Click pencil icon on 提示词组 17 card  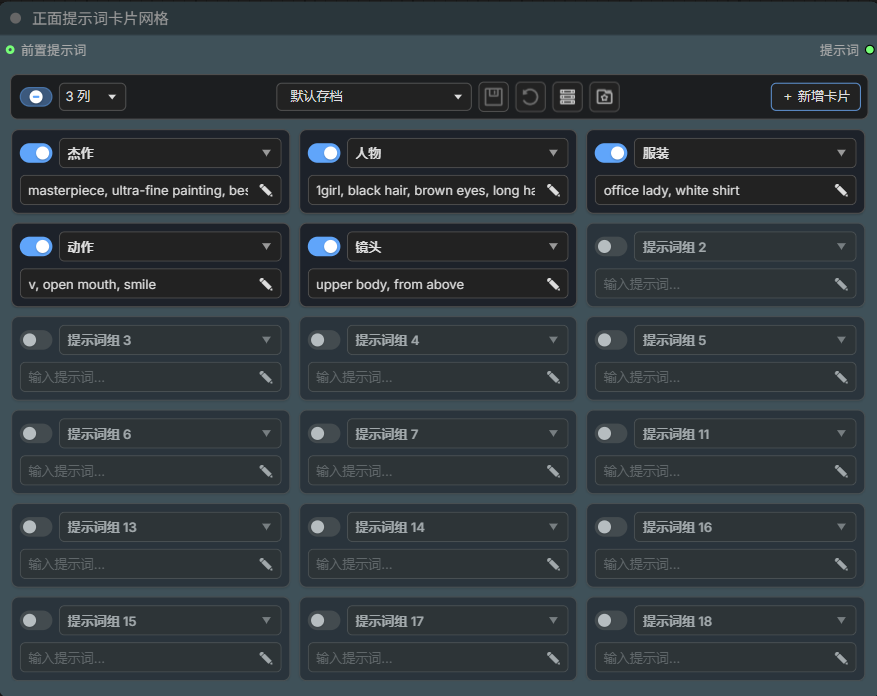[554, 658]
